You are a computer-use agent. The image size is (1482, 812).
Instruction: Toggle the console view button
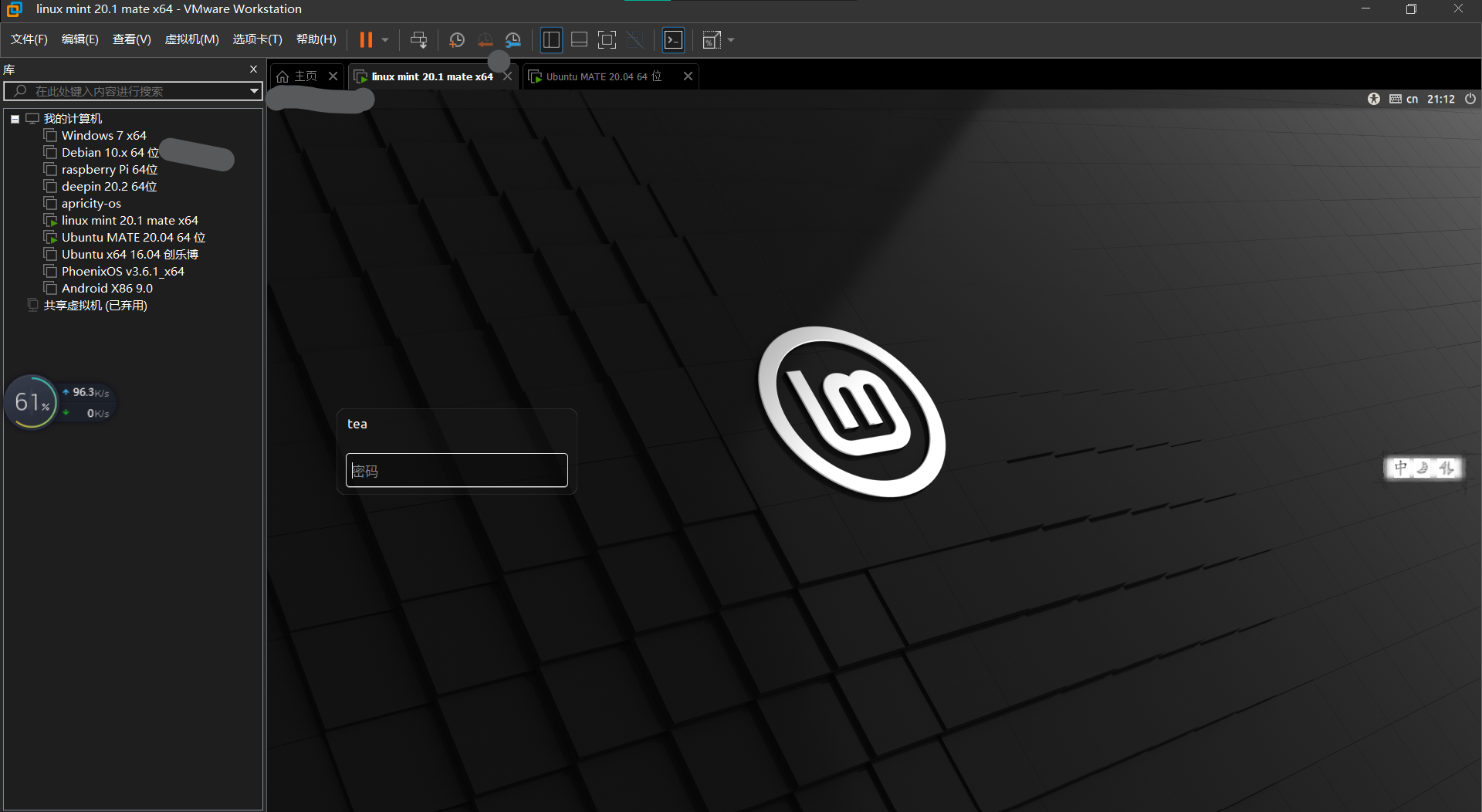pyautogui.click(x=673, y=39)
